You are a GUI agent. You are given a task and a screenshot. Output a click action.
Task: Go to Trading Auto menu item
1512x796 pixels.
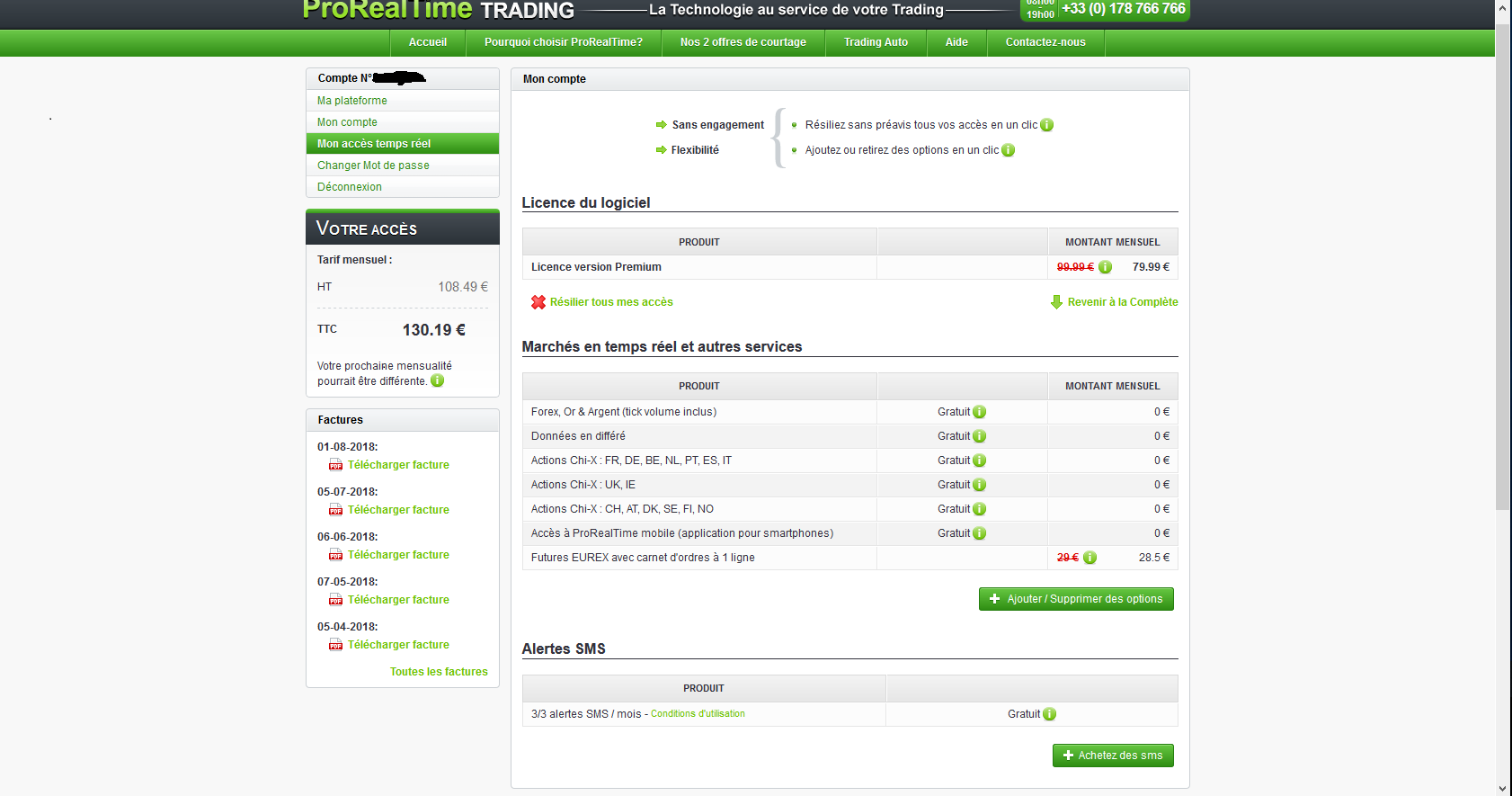876,42
